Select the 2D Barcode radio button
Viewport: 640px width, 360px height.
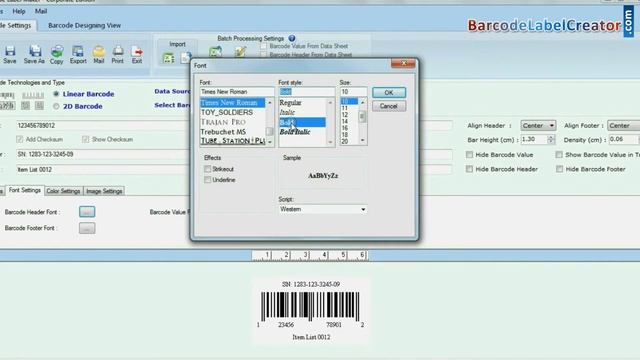point(56,106)
